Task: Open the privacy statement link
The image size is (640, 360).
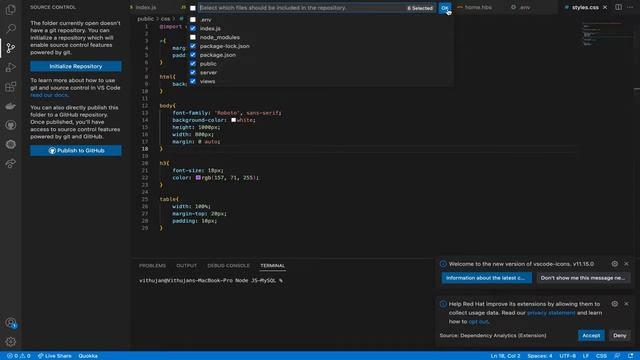Action: (x=551, y=313)
